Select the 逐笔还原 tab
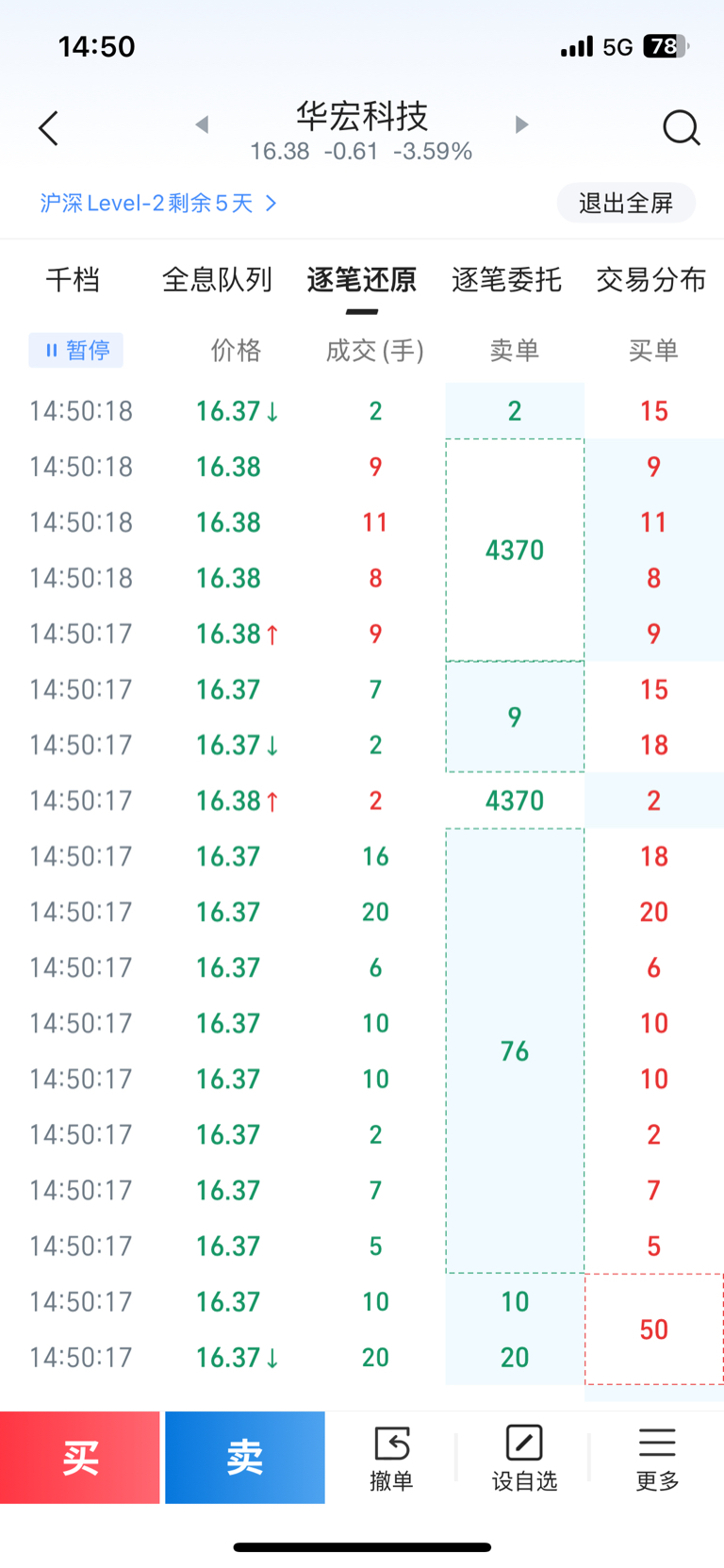724x1568 pixels. (361, 280)
